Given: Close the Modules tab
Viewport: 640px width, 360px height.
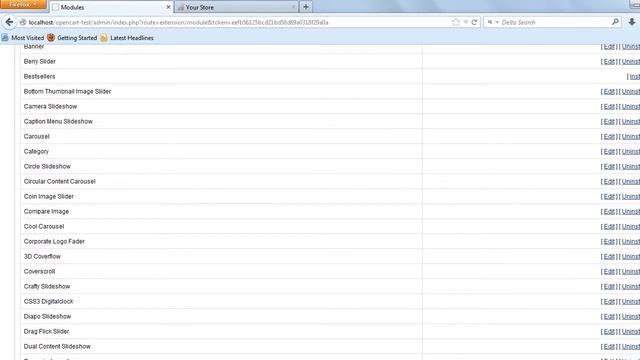Looking at the screenshot, I should [168, 7].
